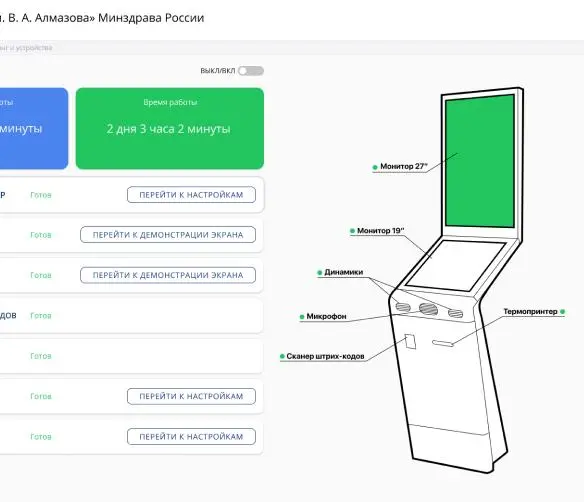Select the Микрофон label on the diagram
The image size is (584, 502).
327,317
